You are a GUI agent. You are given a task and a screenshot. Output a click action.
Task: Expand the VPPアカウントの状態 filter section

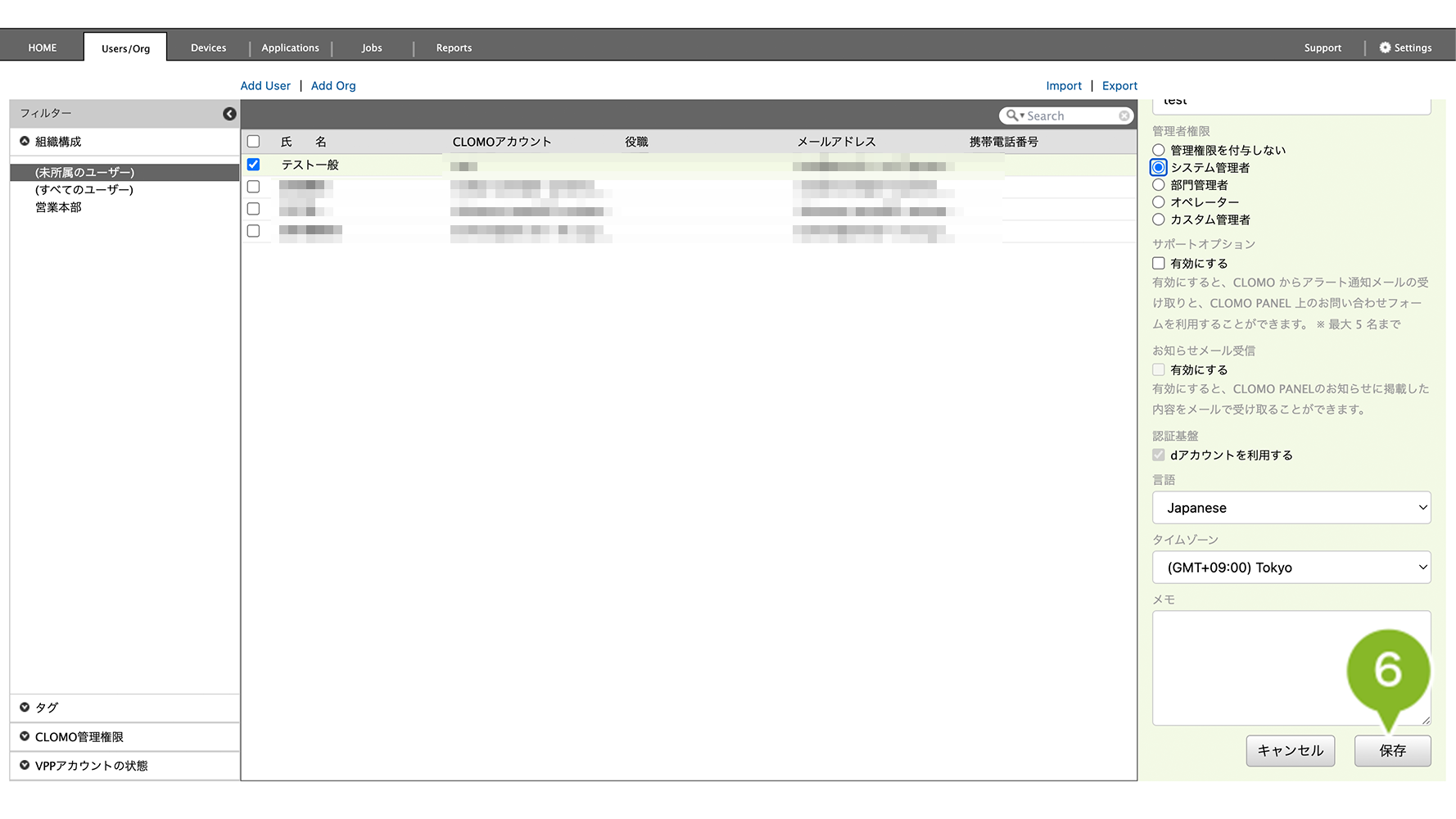point(25,765)
